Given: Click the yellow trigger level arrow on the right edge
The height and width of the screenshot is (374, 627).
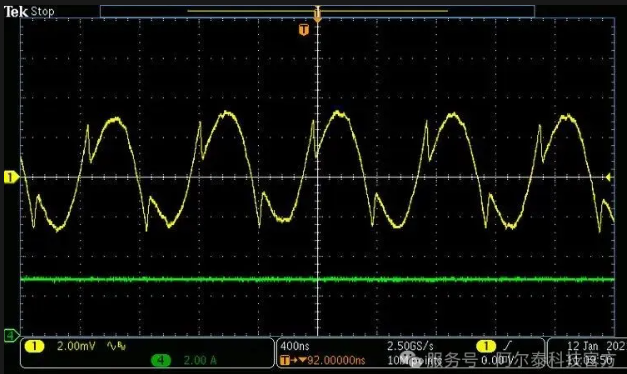Looking at the screenshot, I should click(x=609, y=177).
